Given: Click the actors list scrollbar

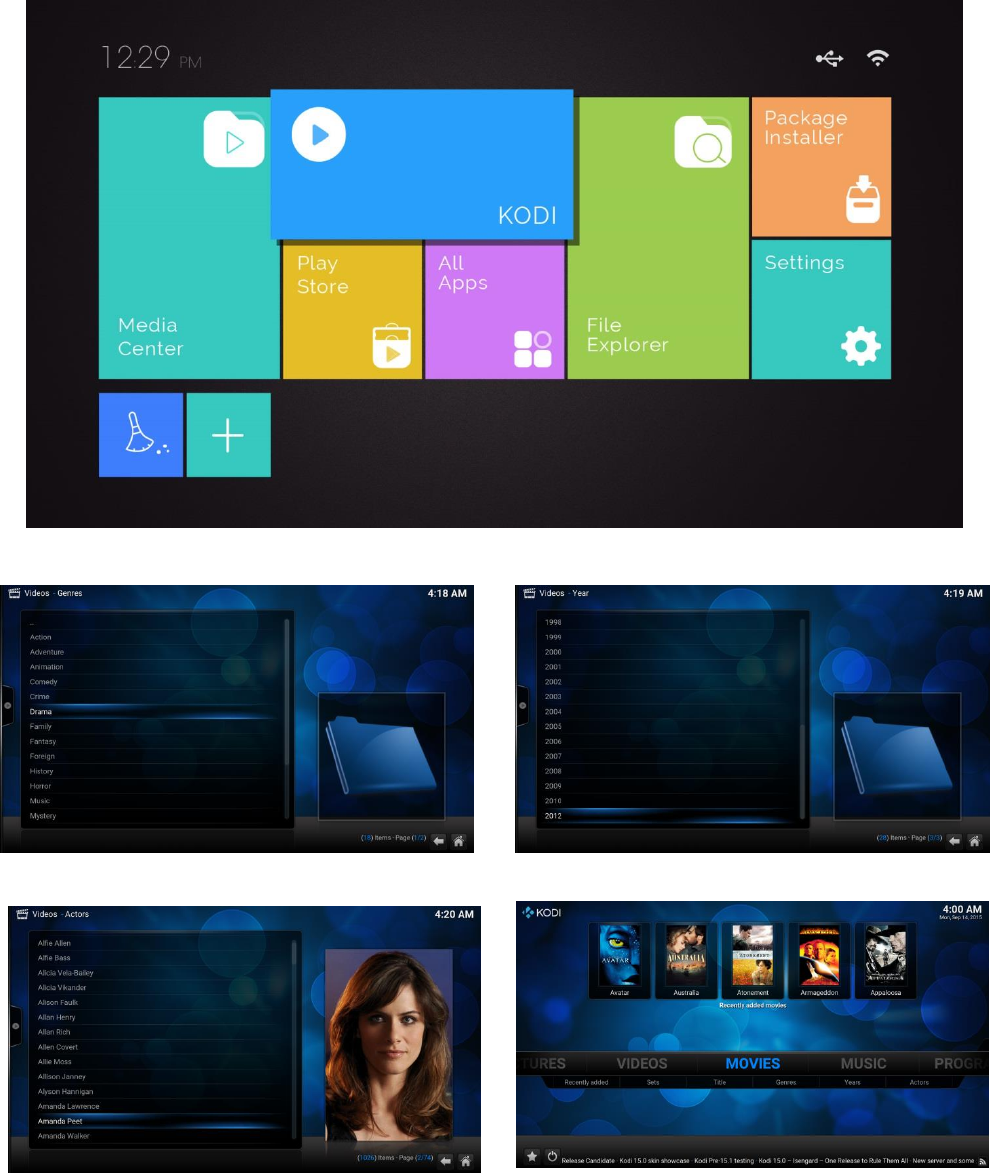Looking at the screenshot, I should (x=294, y=1040).
